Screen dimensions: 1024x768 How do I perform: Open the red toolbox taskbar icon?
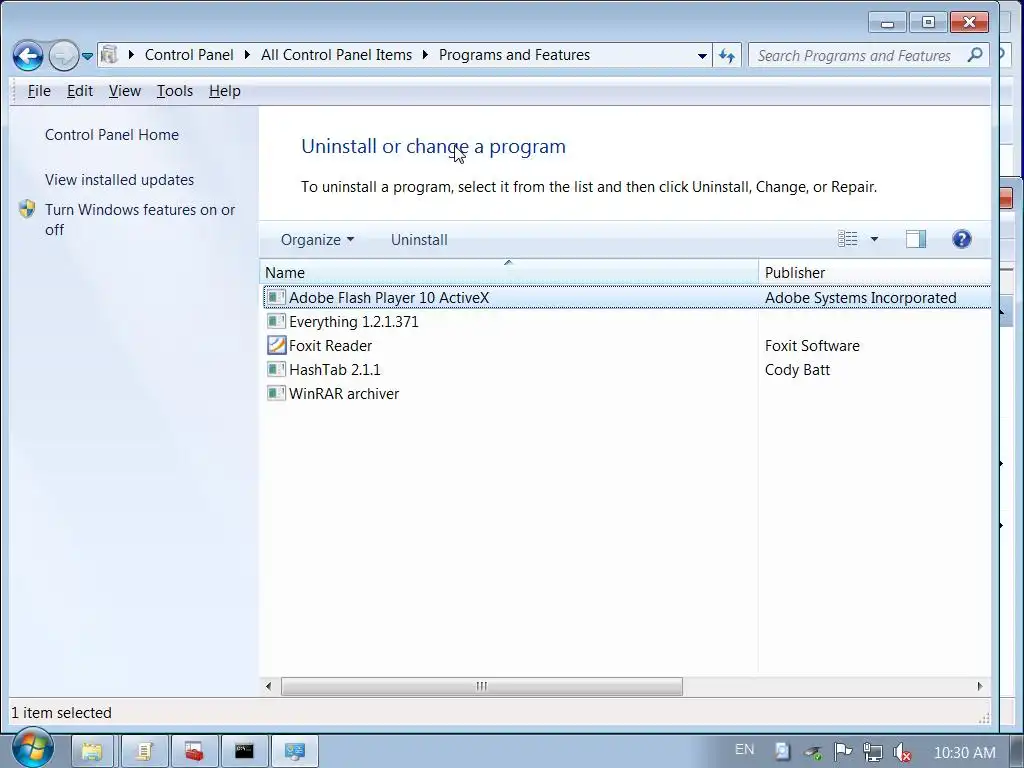click(194, 752)
